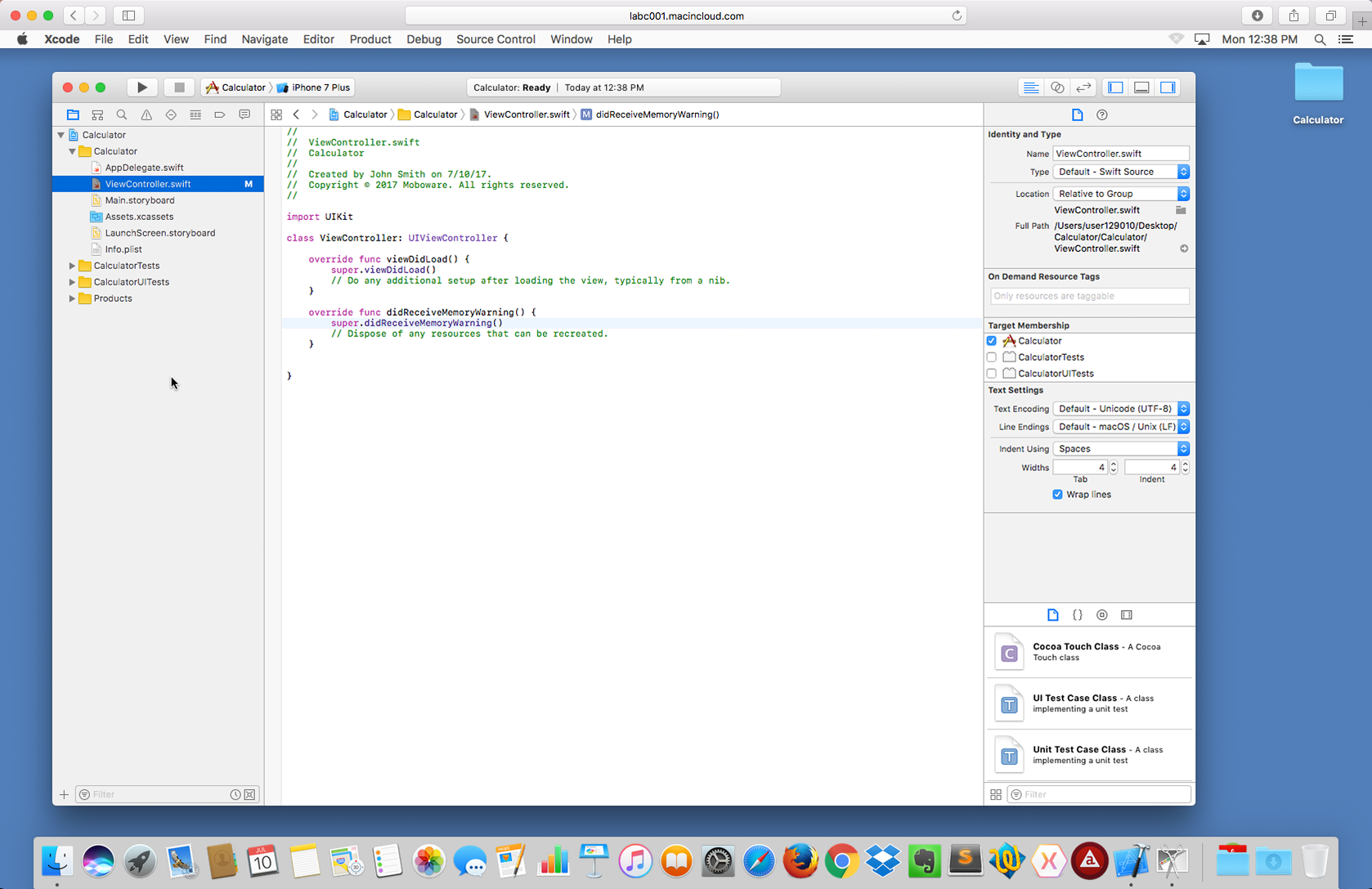Show Media library

1127,615
